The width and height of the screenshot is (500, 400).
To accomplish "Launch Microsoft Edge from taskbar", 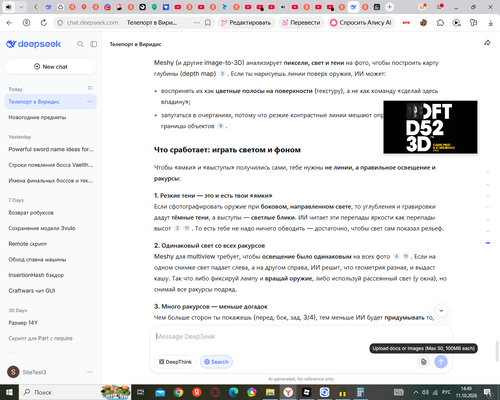I will (x=233, y=392).
